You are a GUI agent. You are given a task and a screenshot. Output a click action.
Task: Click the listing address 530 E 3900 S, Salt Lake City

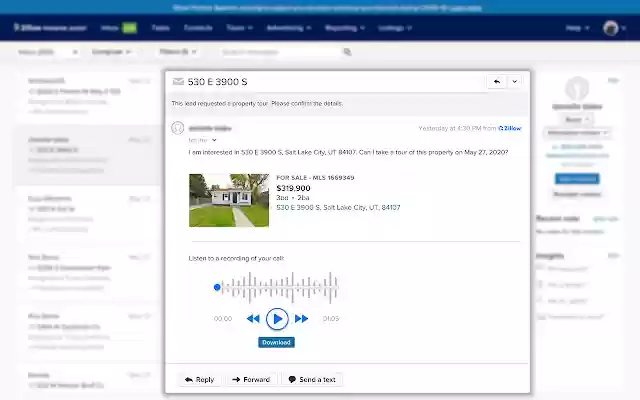click(x=338, y=207)
